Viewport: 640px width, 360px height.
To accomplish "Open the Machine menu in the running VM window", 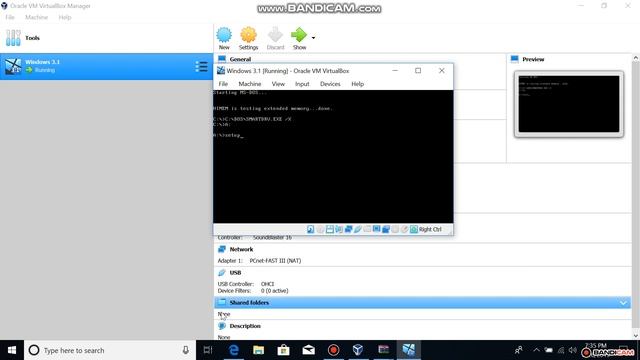I will 250,84.
